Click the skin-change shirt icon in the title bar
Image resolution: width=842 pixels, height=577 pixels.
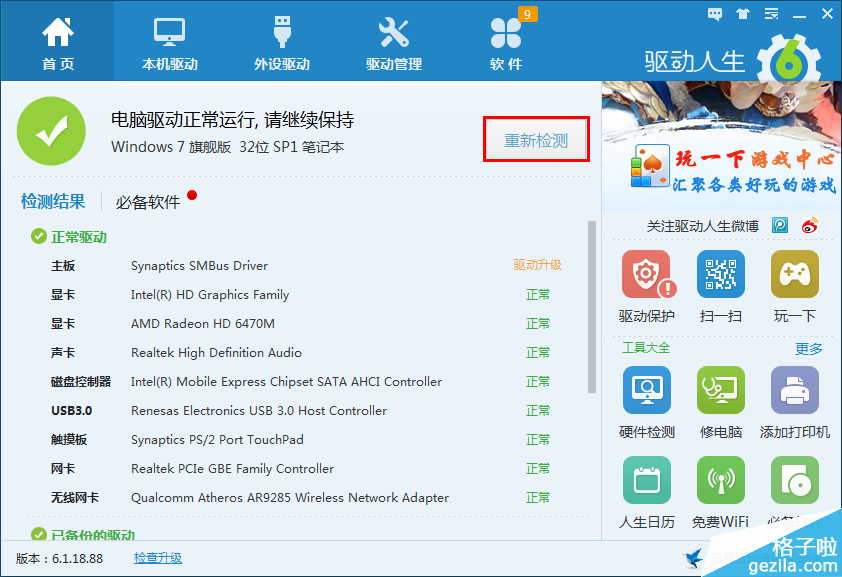[742, 14]
